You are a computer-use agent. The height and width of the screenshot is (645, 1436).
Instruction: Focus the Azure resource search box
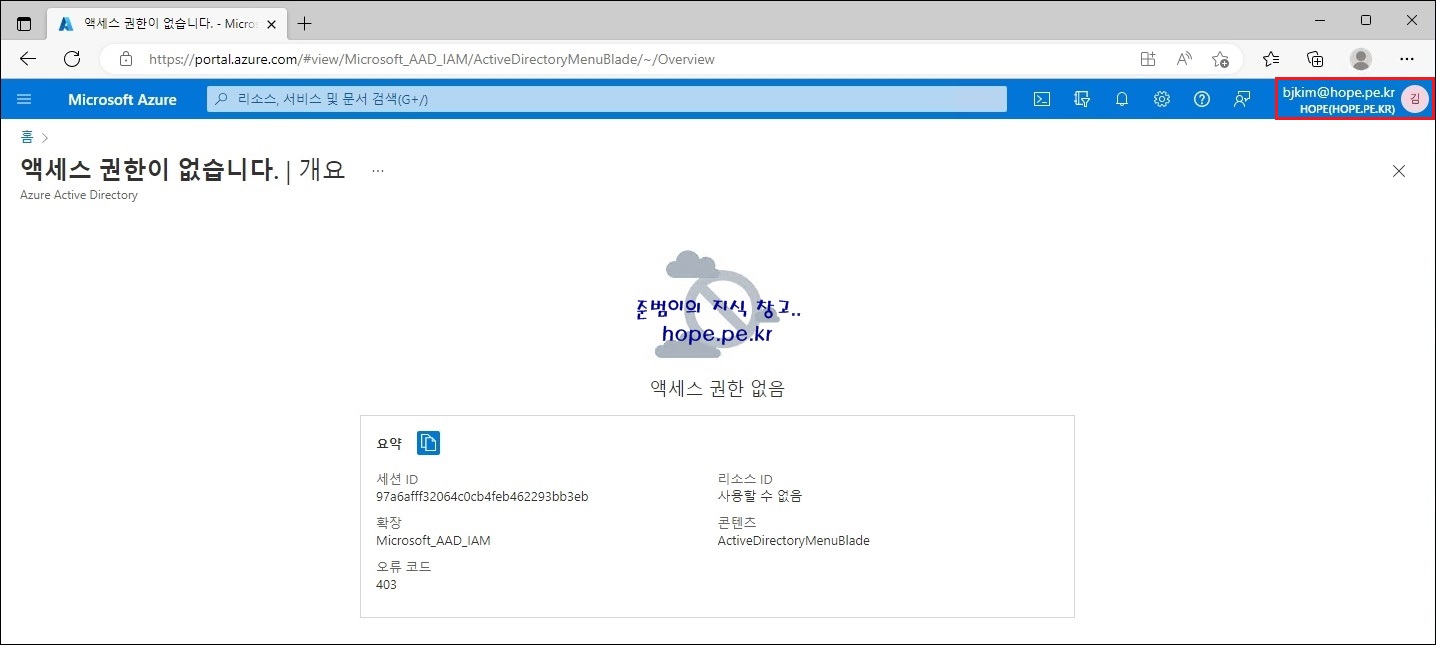click(x=607, y=99)
